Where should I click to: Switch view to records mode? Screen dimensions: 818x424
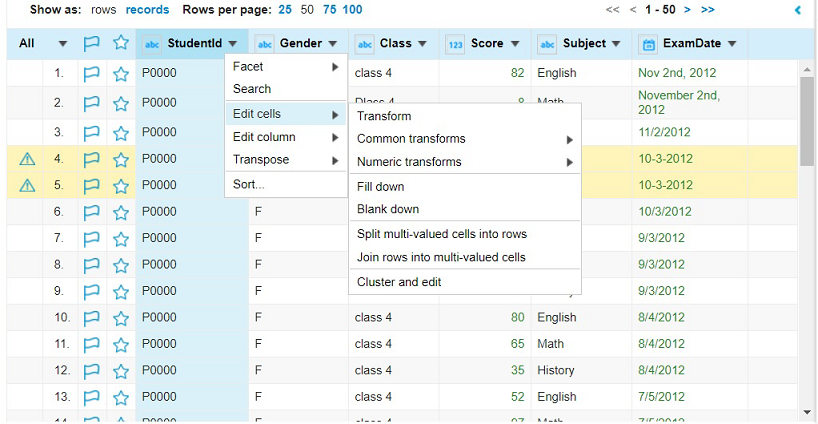point(147,9)
